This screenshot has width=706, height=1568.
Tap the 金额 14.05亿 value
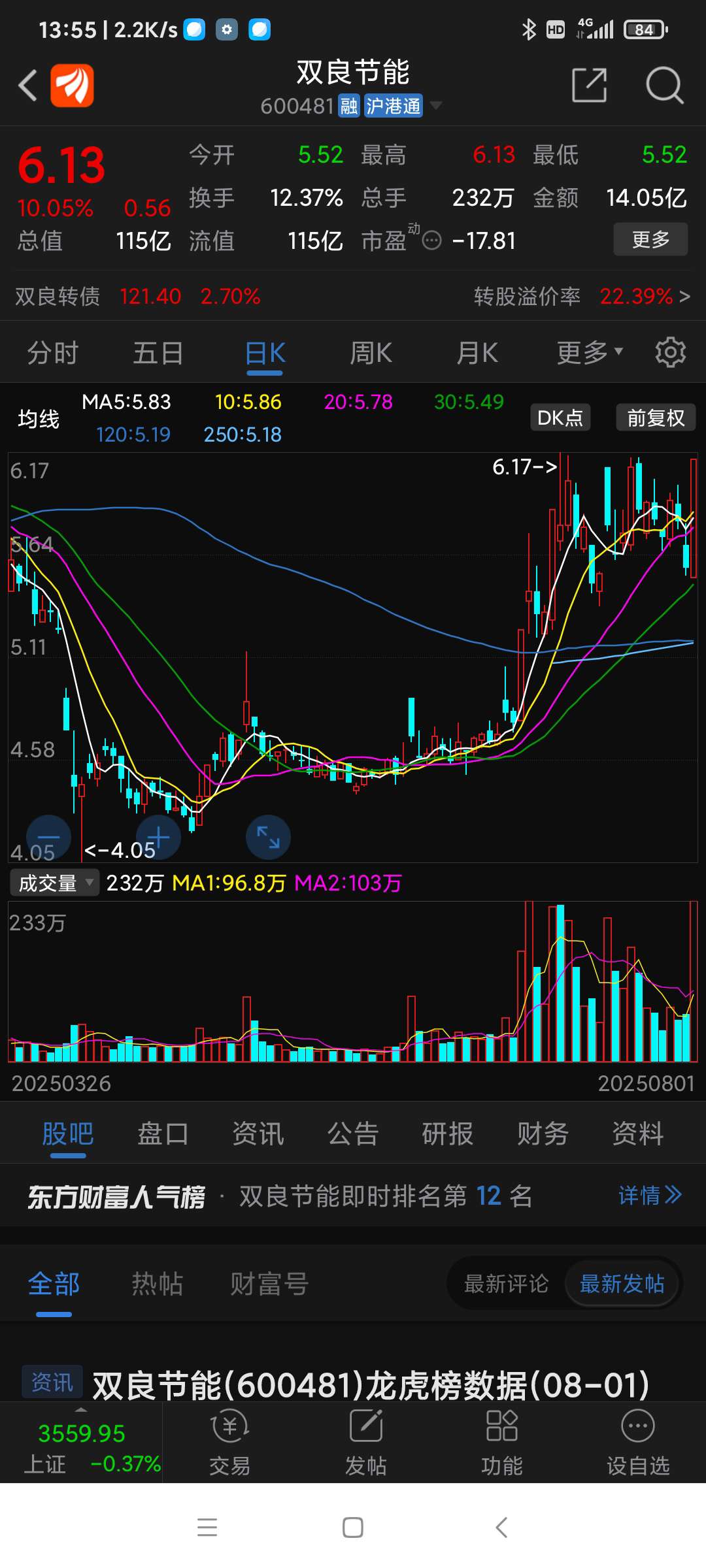646,197
